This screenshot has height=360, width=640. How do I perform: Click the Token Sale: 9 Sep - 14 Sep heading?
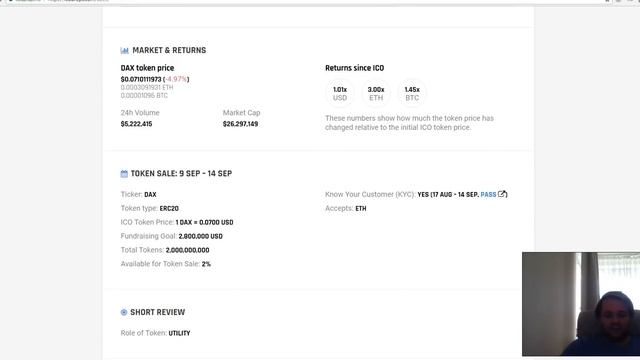[x=181, y=173]
